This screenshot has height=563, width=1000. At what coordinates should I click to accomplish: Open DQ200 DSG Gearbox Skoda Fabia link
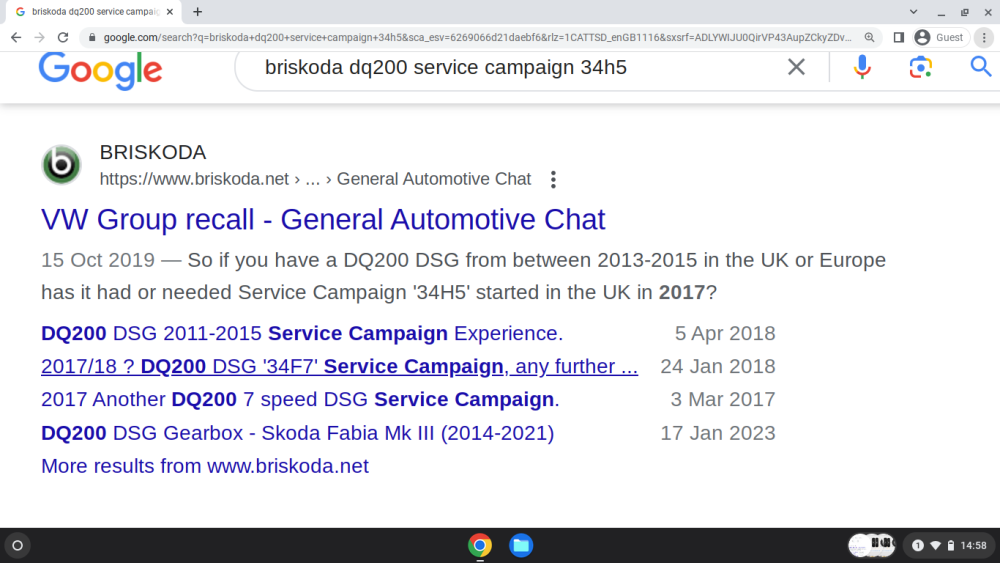(297, 434)
